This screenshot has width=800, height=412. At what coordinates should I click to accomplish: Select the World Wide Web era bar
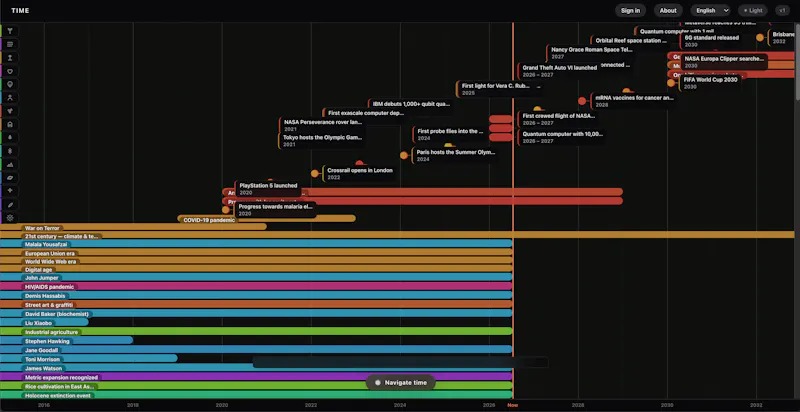tap(256, 261)
